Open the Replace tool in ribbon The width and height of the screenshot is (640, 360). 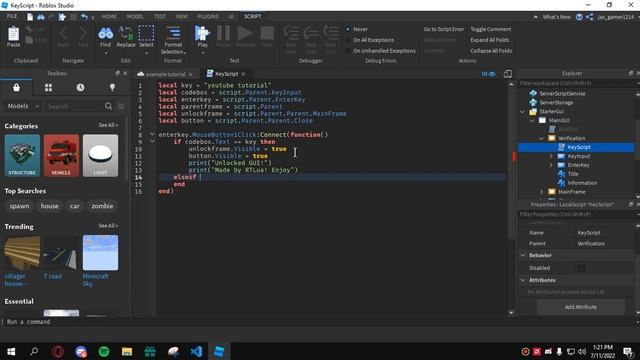click(126, 33)
